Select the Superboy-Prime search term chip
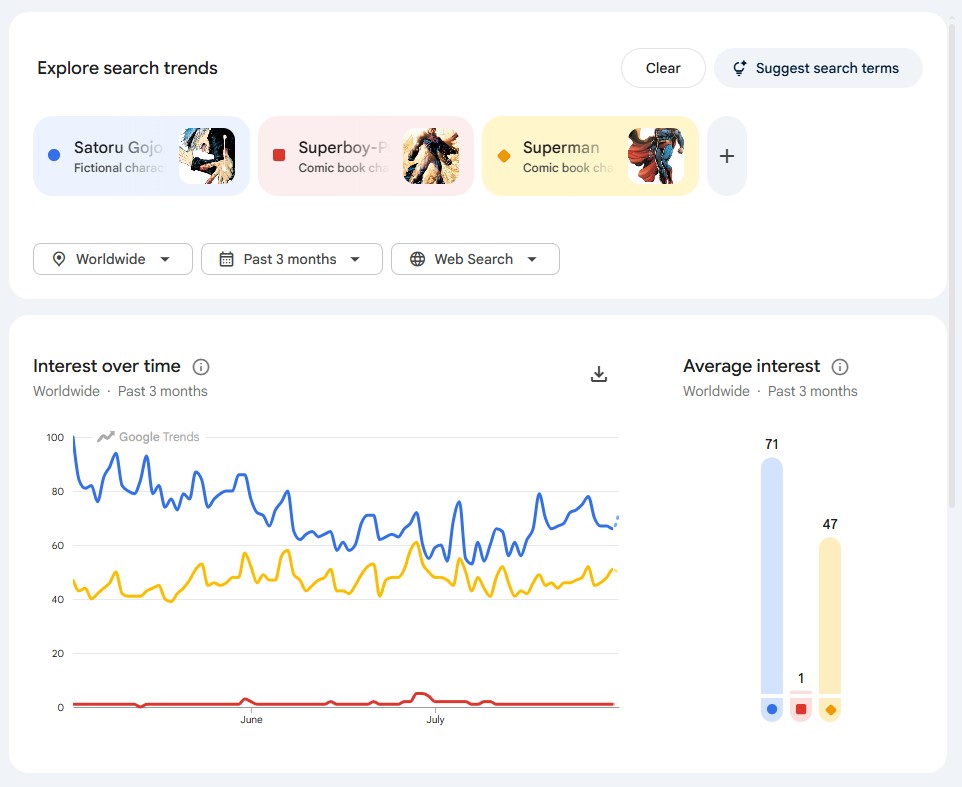Screen dimensions: 962x787 [366, 156]
